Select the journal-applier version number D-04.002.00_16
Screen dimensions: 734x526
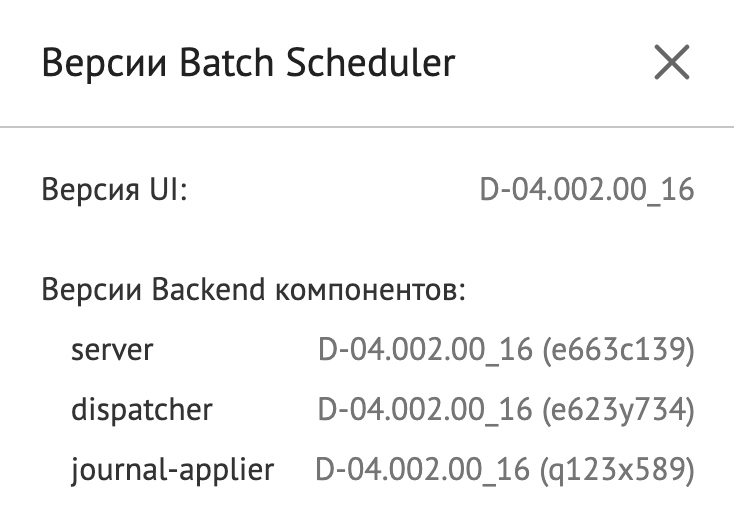click(x=422, y=468)
